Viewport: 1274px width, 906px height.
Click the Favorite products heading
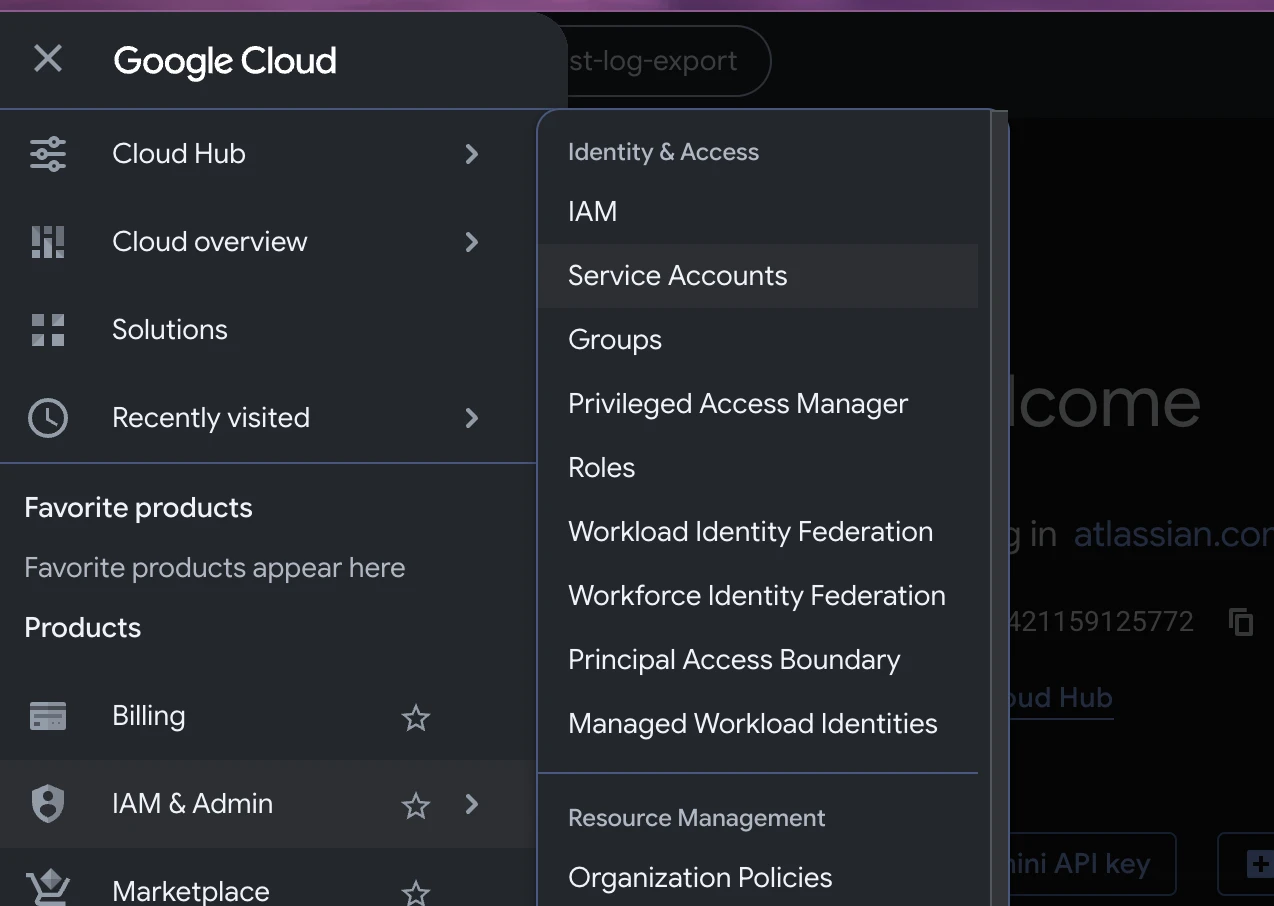[x=138, y=508]
